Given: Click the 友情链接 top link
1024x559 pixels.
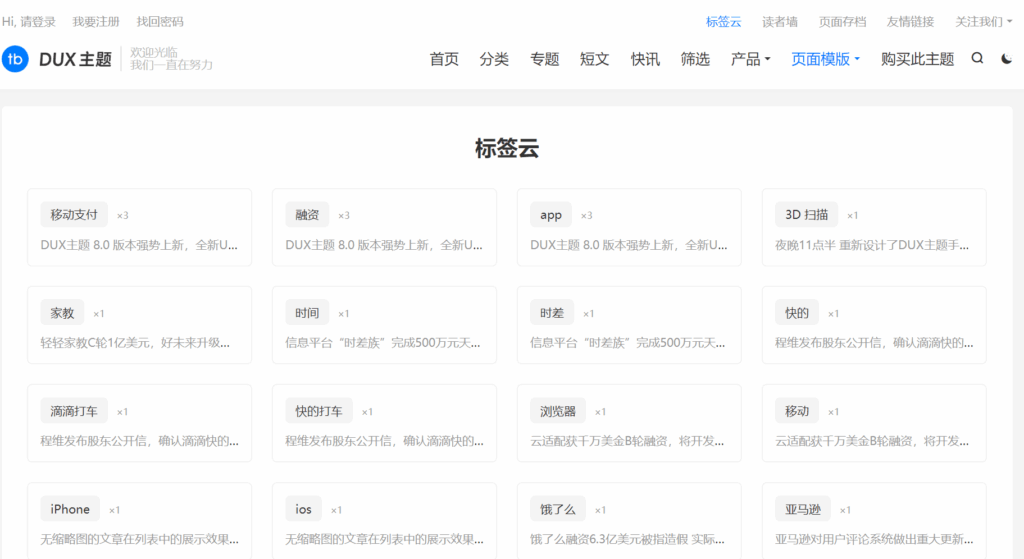Looking at the screenshot, I should [x=910, y=21].
